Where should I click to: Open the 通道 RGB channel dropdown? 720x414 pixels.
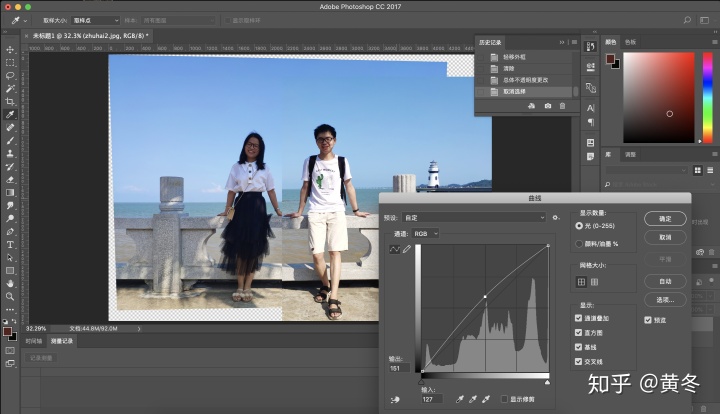[425, 234]
